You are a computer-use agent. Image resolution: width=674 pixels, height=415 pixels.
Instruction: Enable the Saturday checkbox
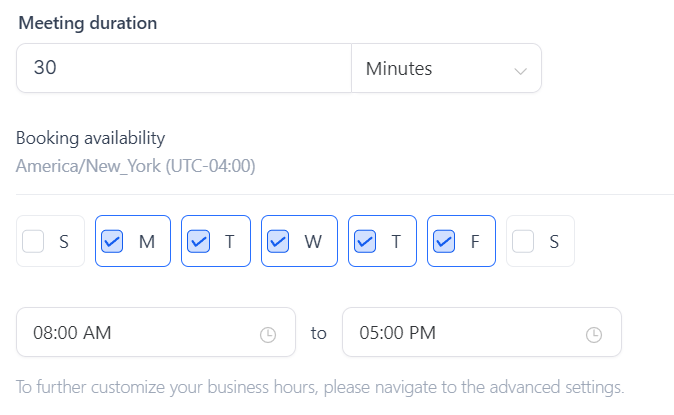pos(523,241)
